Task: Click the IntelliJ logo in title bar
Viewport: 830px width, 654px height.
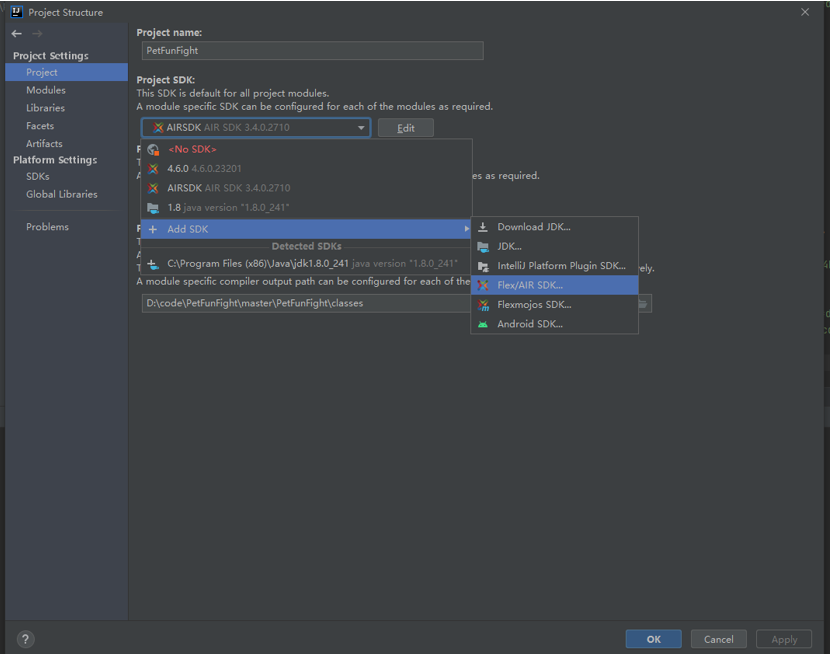Action: 17,12
